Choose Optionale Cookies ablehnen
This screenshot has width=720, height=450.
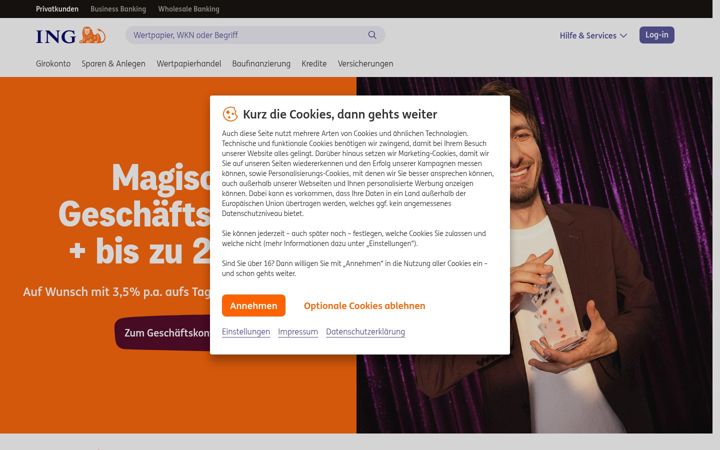pos(365,306)
